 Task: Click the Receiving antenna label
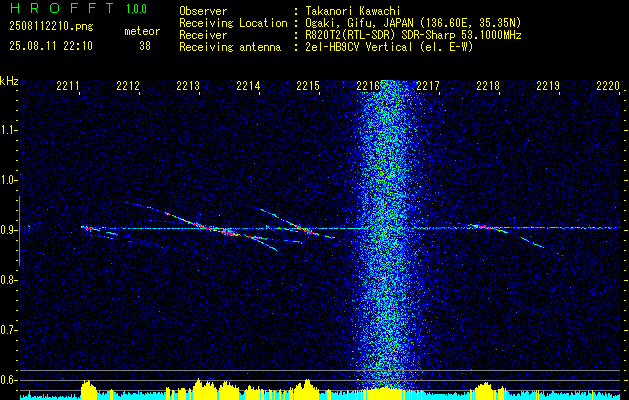[x=230, y=47]
